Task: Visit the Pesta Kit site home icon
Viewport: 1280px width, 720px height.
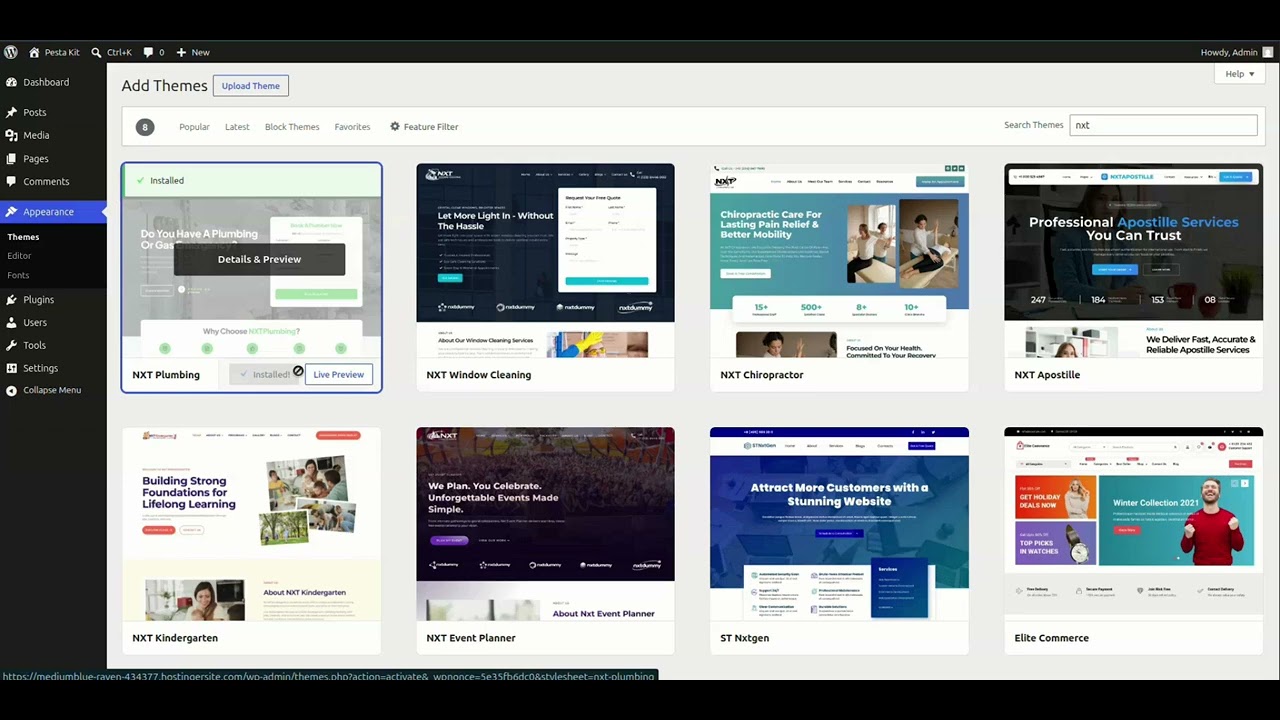Action: (x=34, y=52)
